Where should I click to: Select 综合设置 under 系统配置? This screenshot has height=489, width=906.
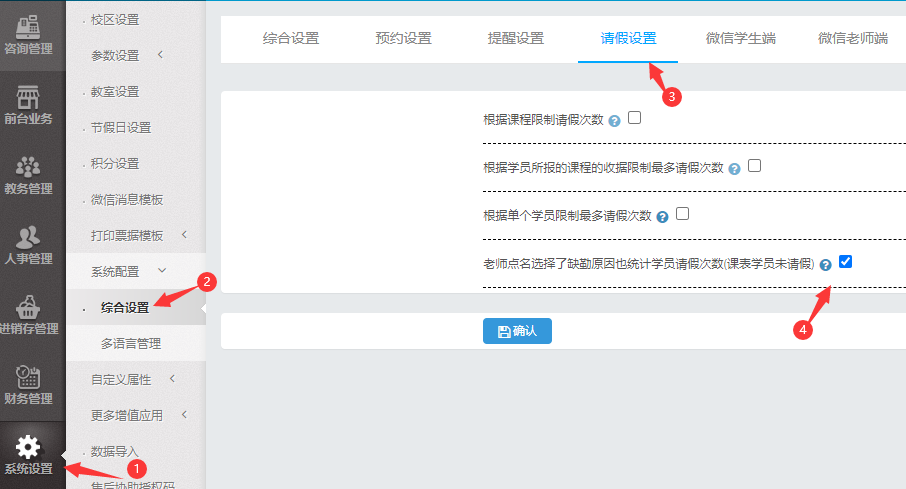pyautogui.click(x=125, y=308)
